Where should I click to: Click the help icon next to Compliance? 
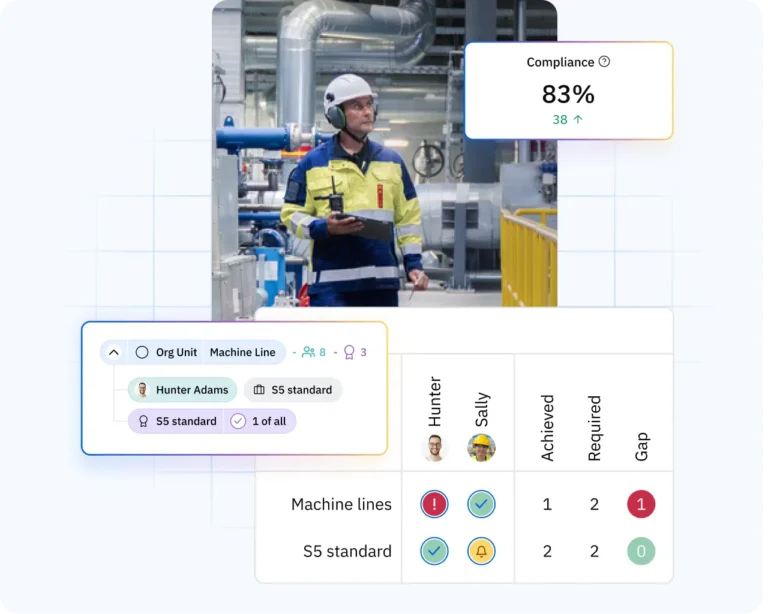[x=604, y=62]
